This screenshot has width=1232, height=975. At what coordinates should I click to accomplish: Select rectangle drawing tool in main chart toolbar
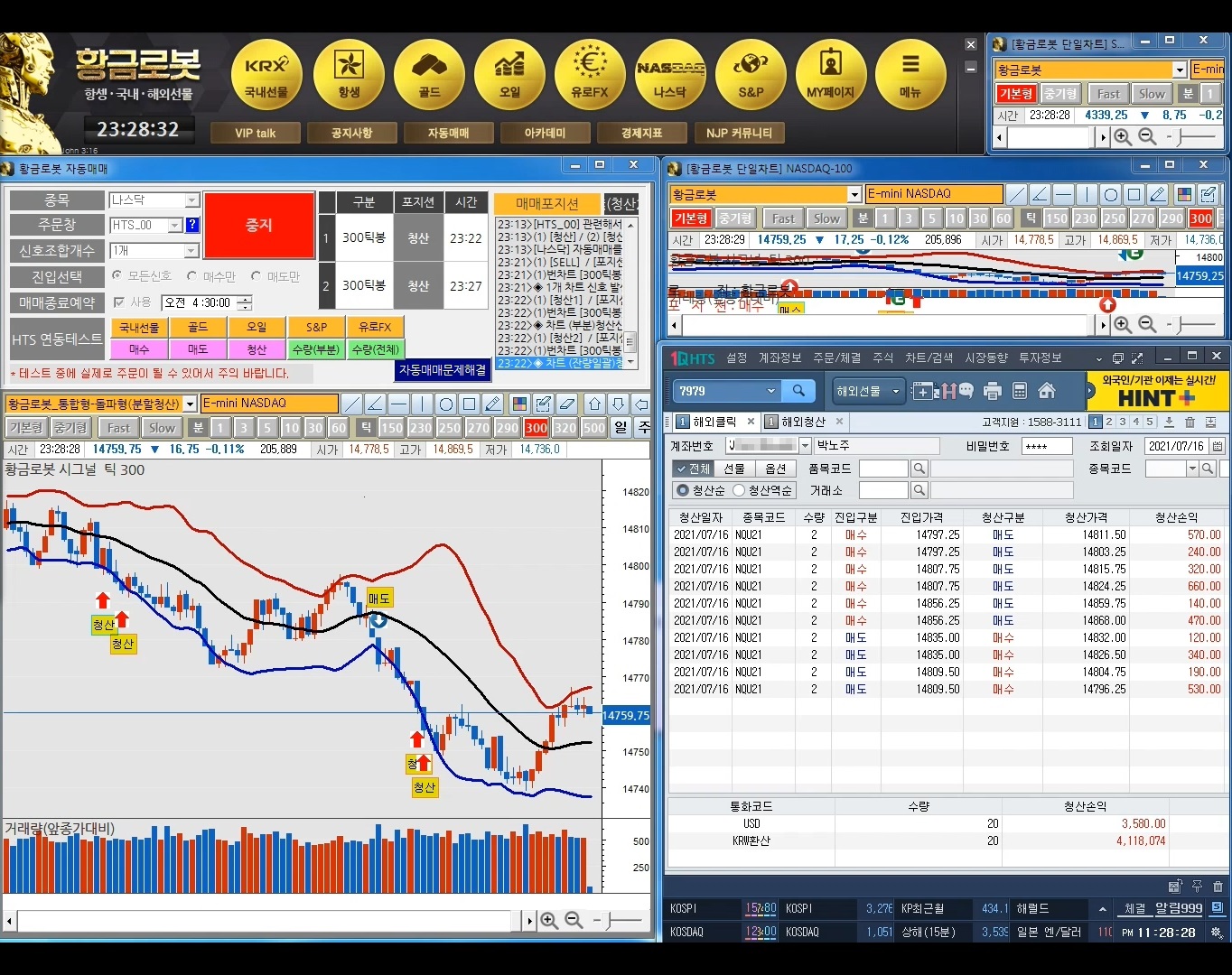coord(469,404)
